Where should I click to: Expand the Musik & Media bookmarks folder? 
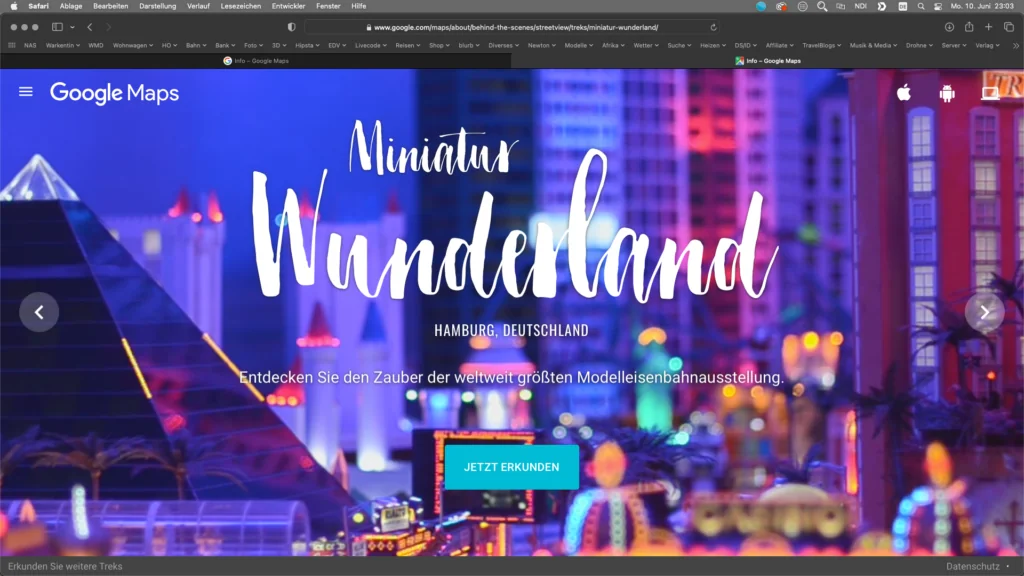[x=873, y=46]
